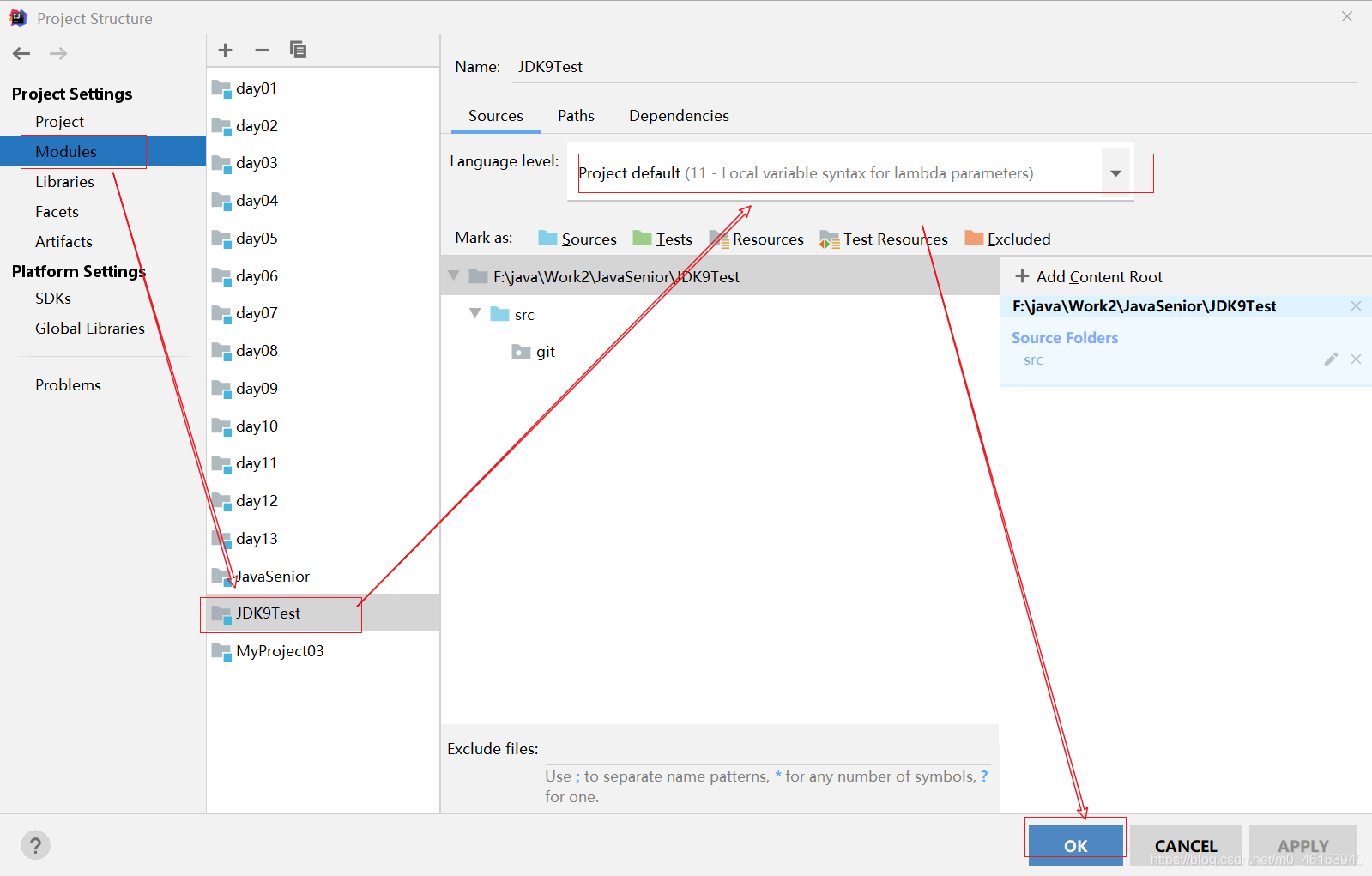Mark folder as Tests

[x=662, y=239]
